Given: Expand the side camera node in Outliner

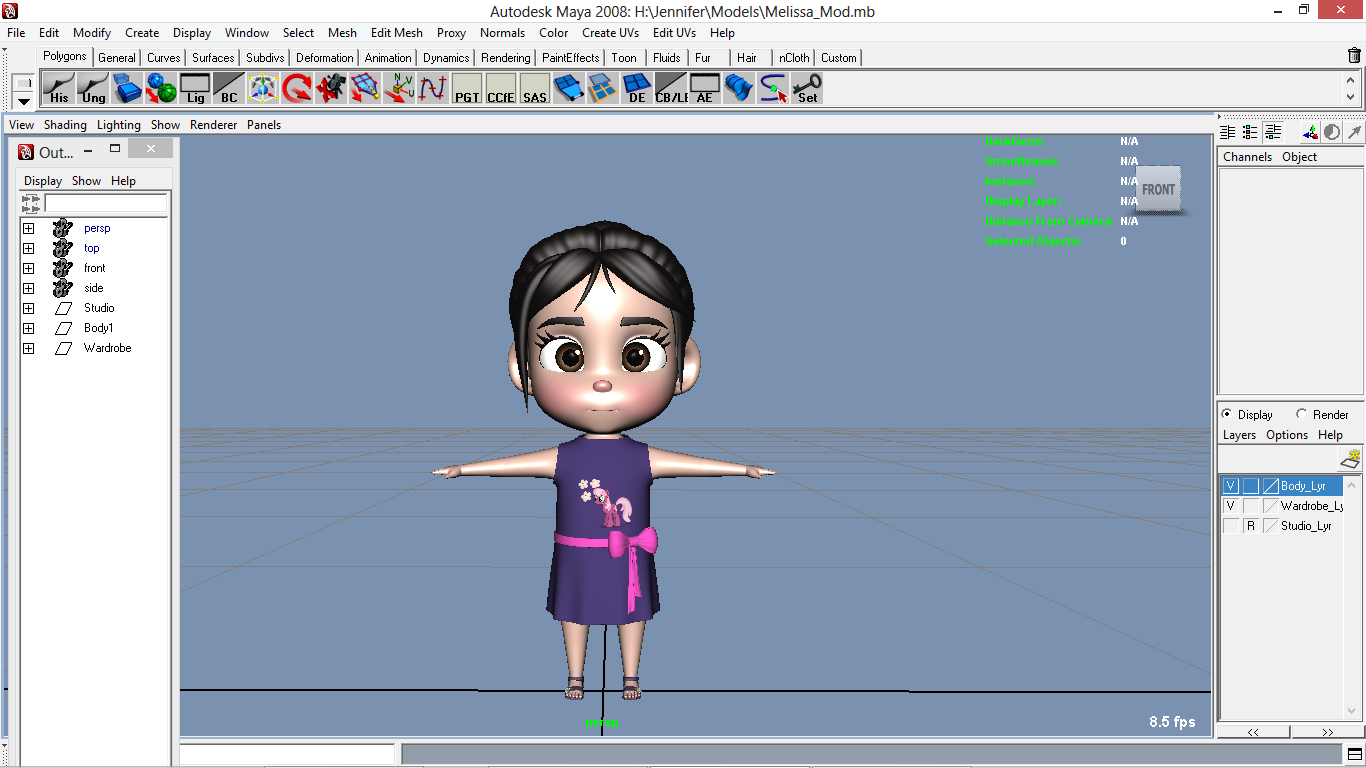Looking at the screenshot, I should point(28,288).
